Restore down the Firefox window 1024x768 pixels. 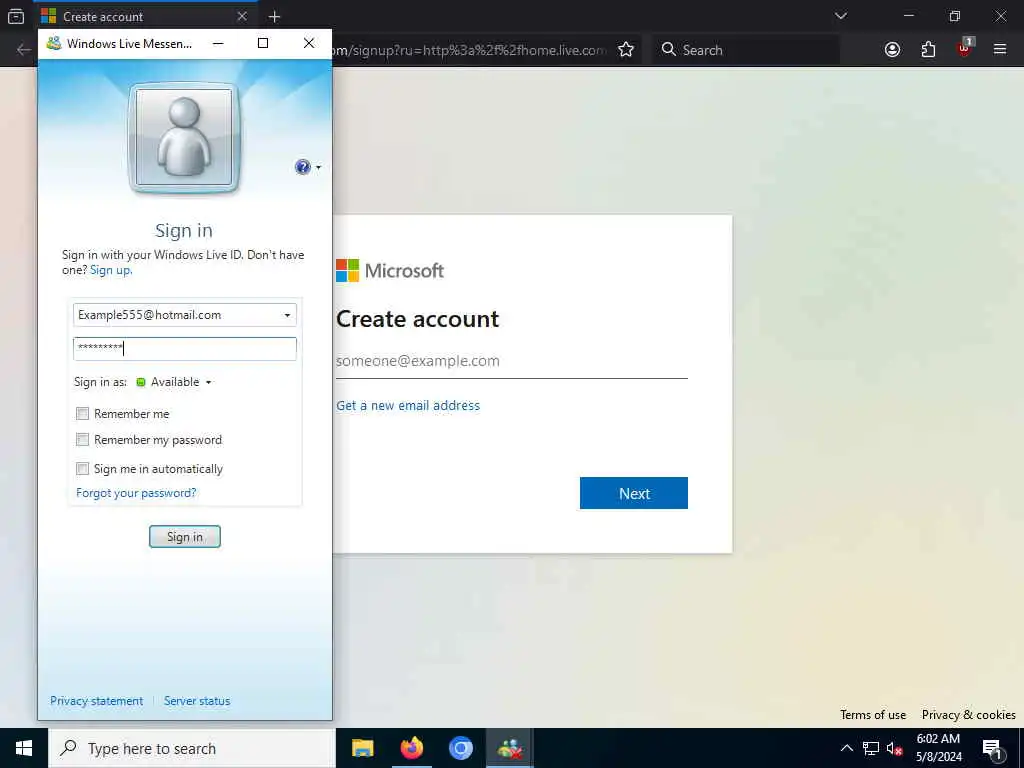coord(955,16)
